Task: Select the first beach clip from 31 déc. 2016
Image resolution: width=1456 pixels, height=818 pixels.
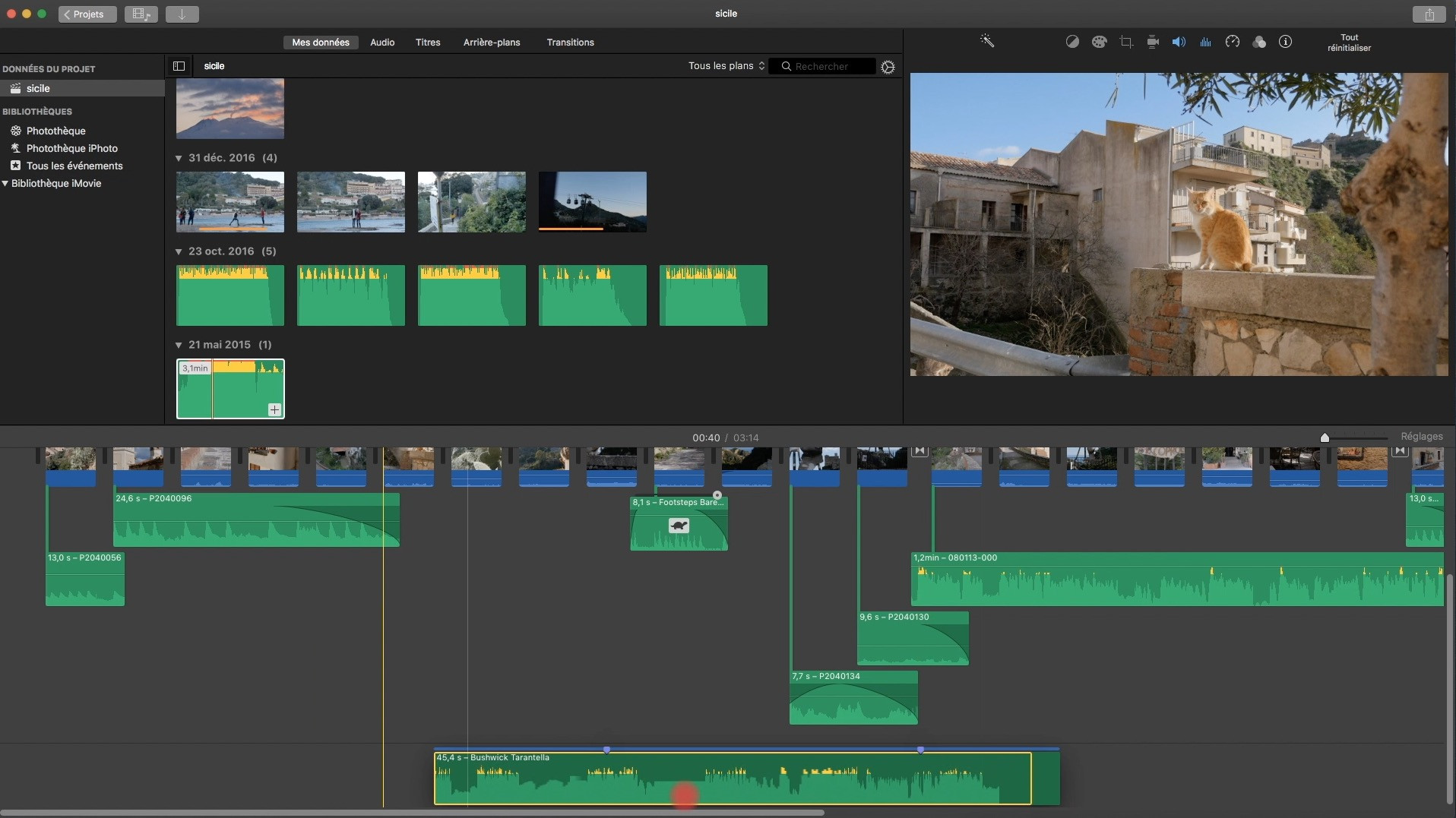Action: pos(230,201)
